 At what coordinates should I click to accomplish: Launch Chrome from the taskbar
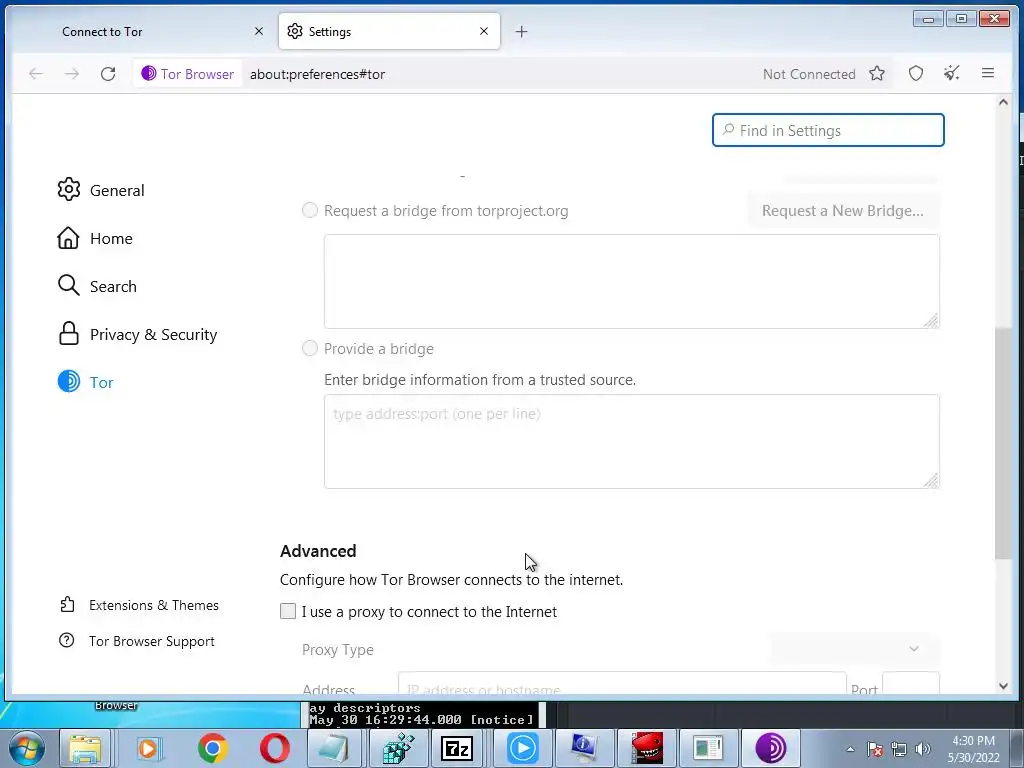(212, 748)
